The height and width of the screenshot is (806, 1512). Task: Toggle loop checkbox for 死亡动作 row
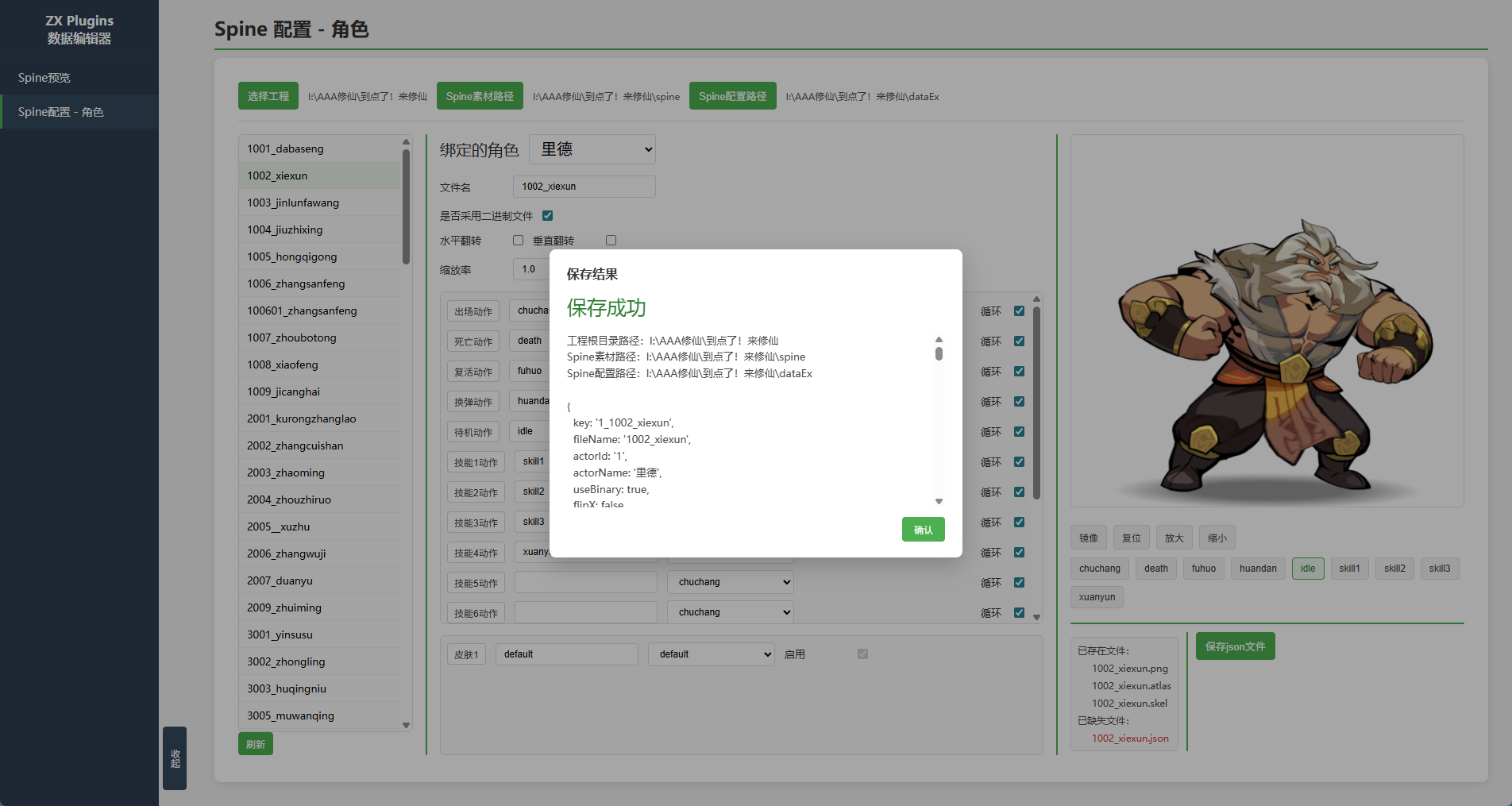[1019, 341]
